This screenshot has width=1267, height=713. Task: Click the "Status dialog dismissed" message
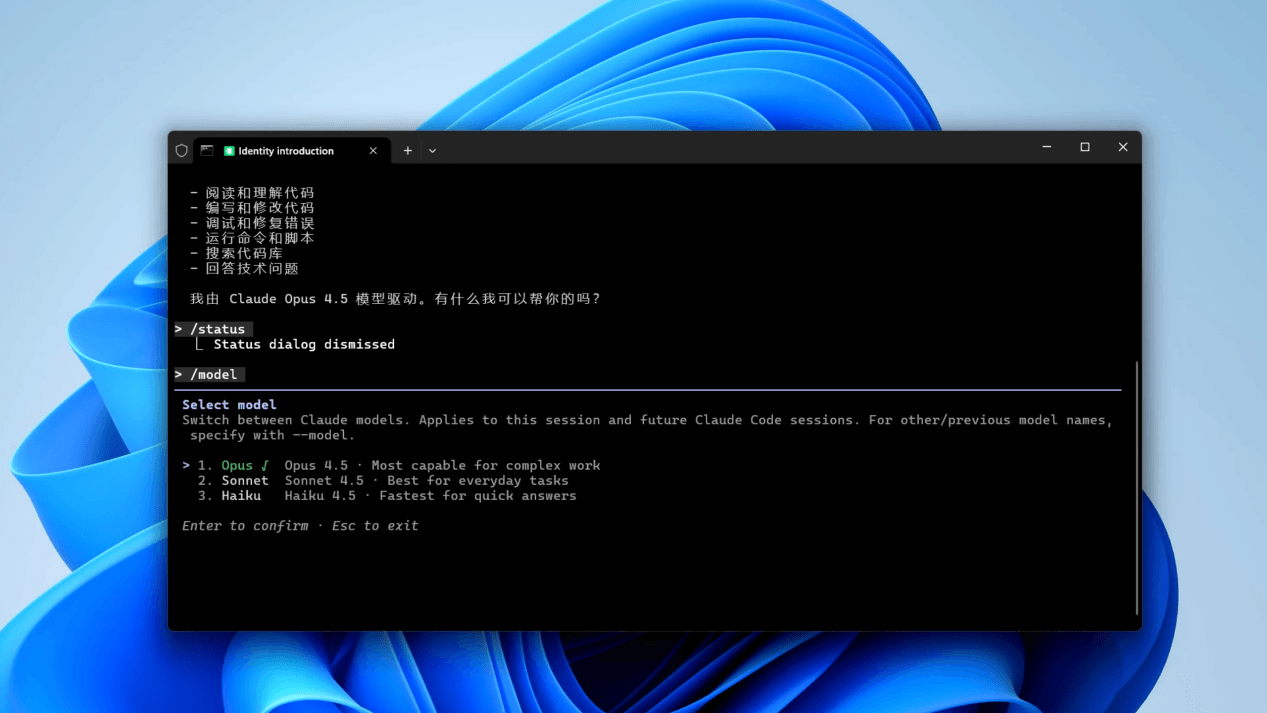pyautogui.click(x=304, y=345)
